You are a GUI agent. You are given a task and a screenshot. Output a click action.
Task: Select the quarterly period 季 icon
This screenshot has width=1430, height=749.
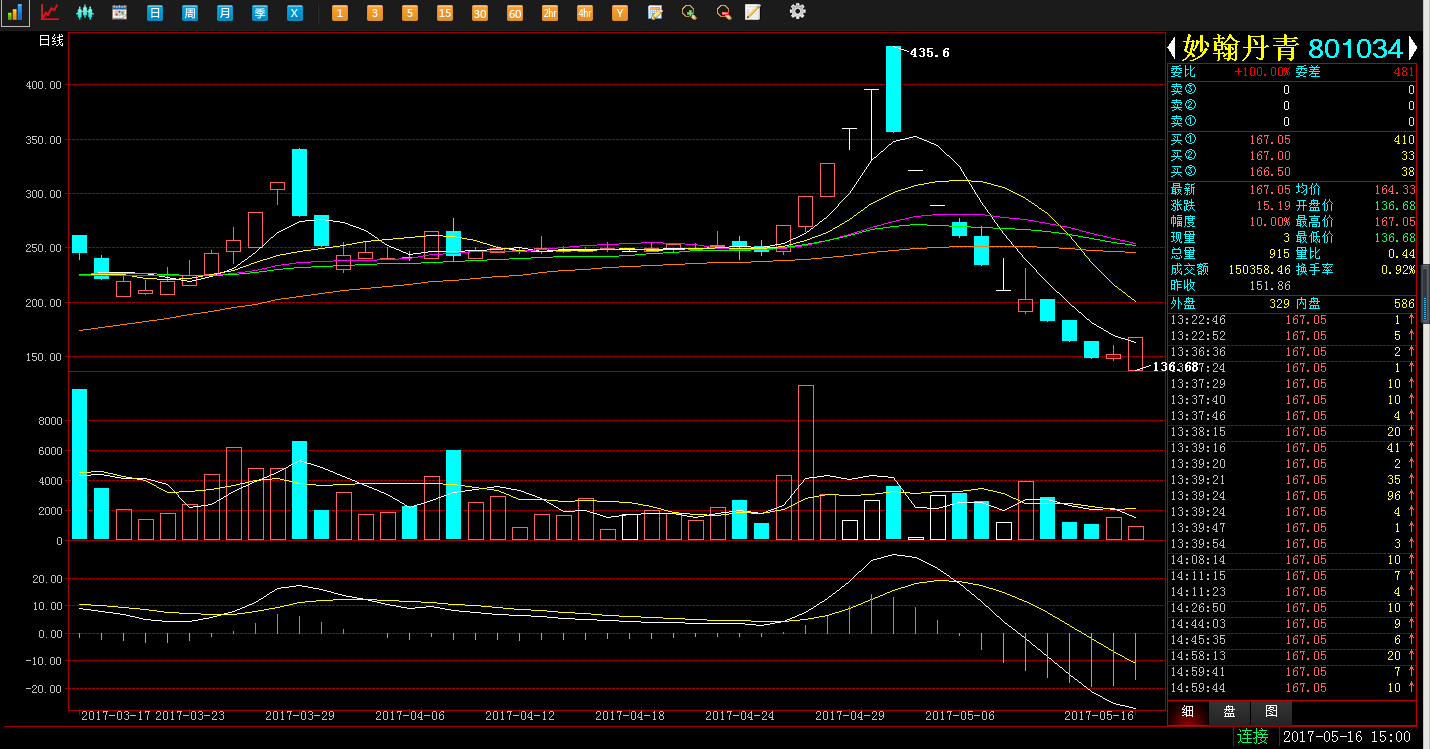click(x=259, y=13)
